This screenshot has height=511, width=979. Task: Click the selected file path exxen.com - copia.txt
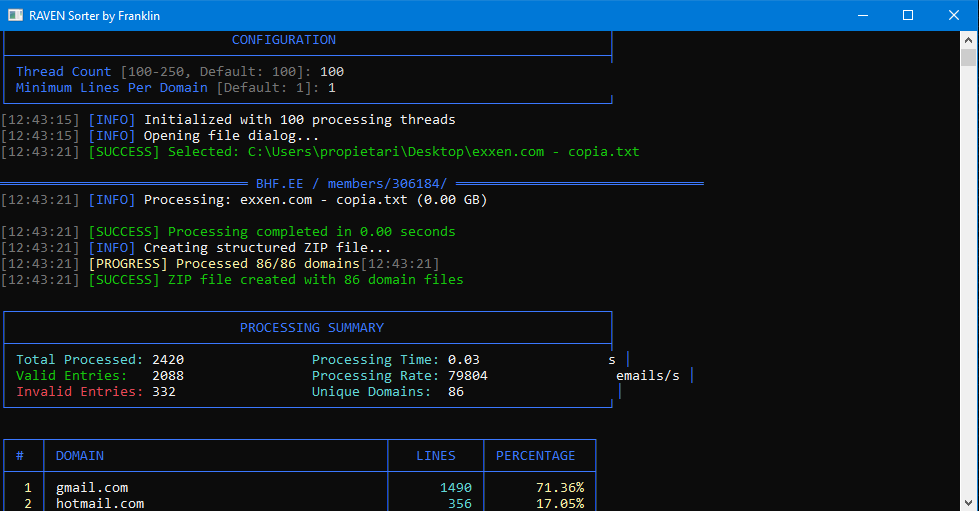443,152
